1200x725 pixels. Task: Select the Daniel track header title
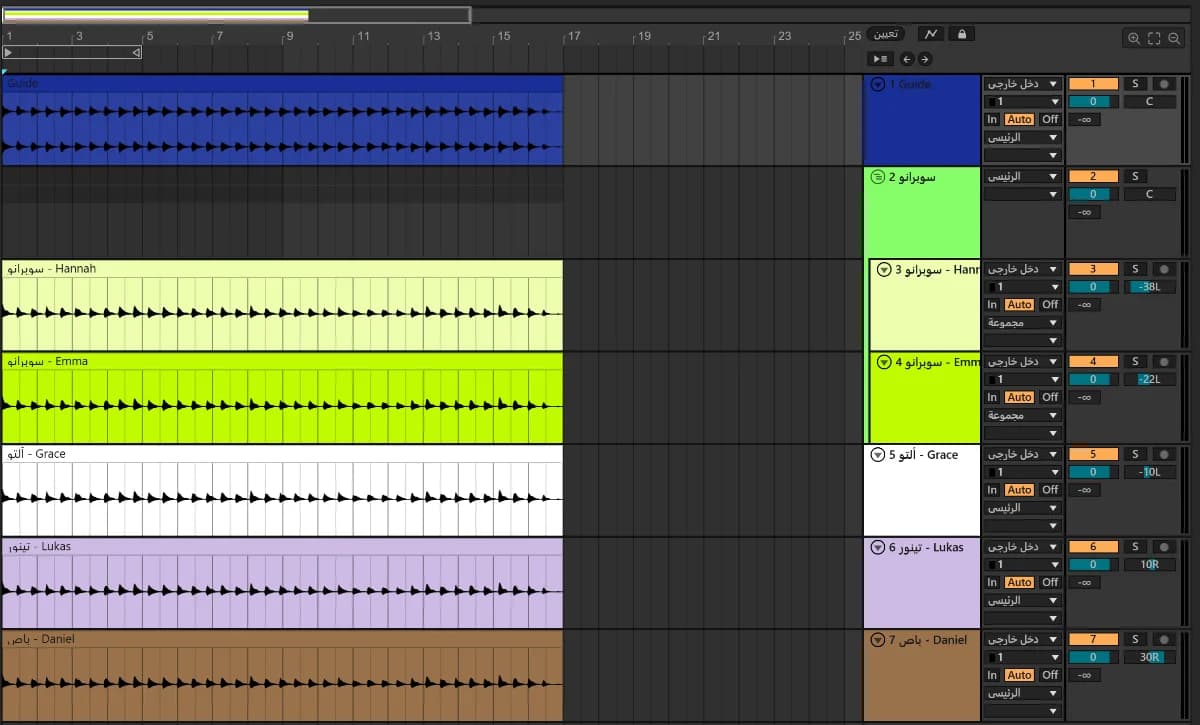(x=928, y=640)
